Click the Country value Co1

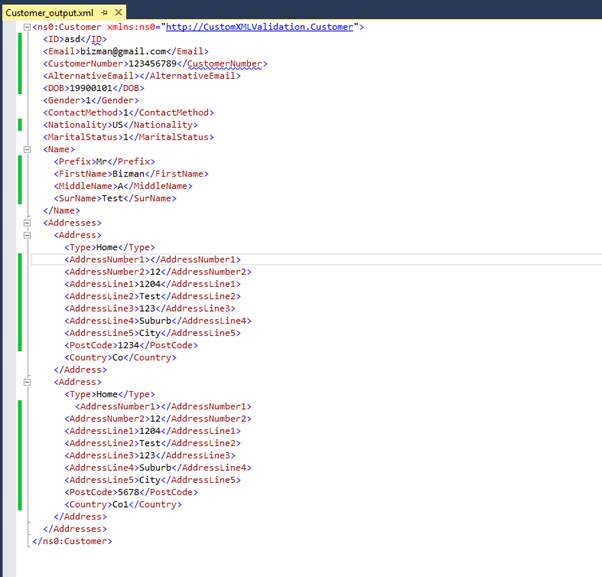(121, 504)
